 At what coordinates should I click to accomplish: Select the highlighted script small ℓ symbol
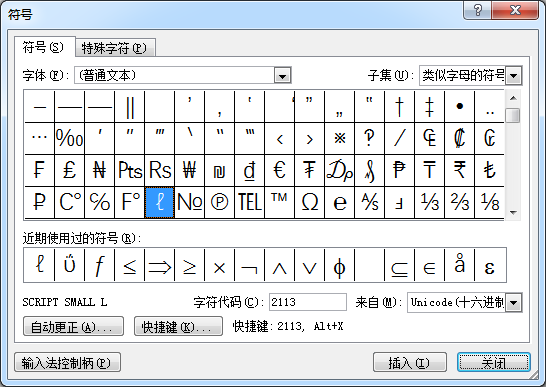pyautogui.click(x=159, y=202)
